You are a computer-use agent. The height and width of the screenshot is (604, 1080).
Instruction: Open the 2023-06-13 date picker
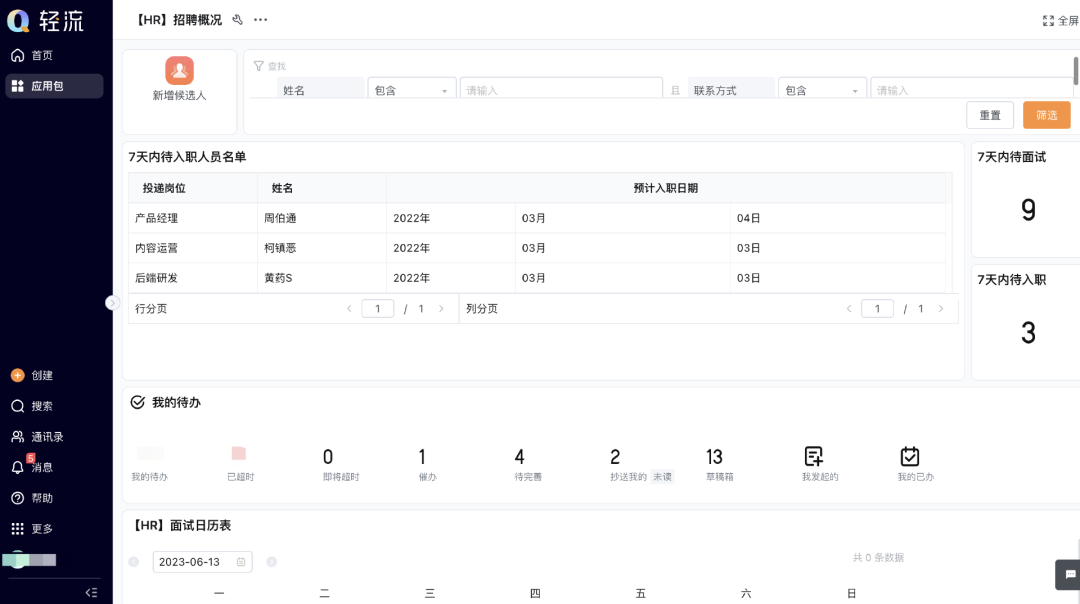pyautogui.click(x=202, y=562)
